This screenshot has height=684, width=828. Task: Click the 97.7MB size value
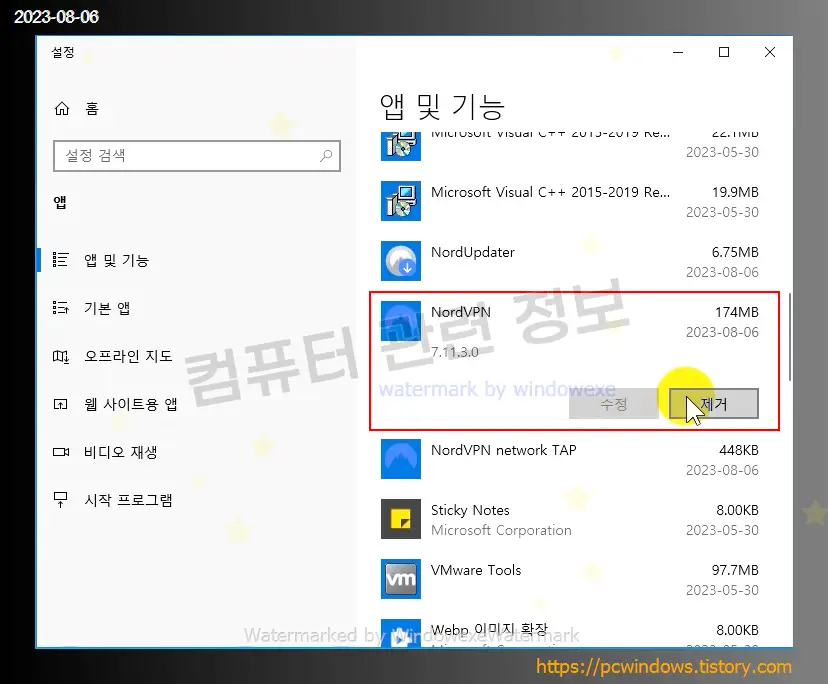click(735, 570)
